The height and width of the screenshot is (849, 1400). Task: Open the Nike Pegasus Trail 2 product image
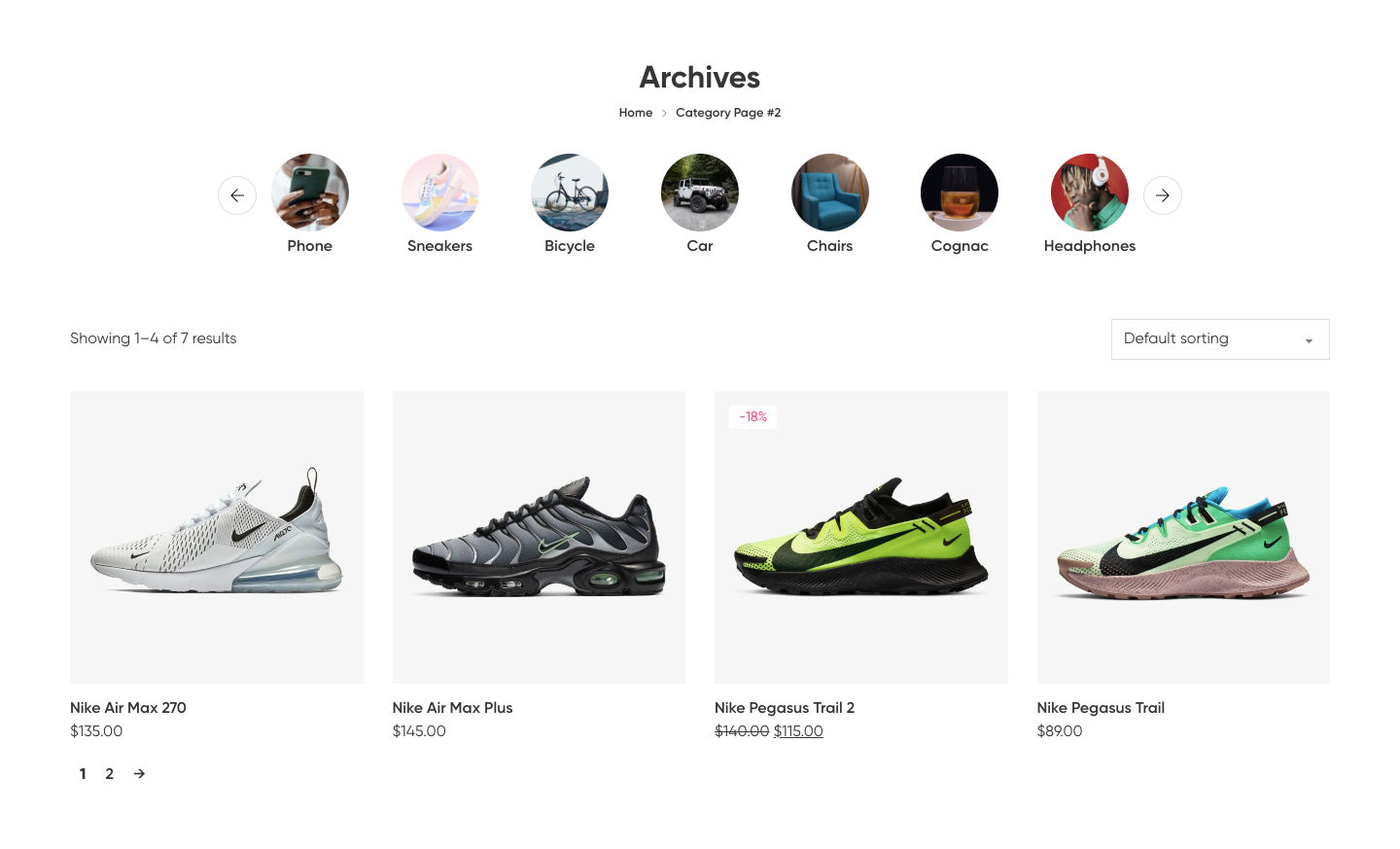pyautogui.click(x=861, y=537)
